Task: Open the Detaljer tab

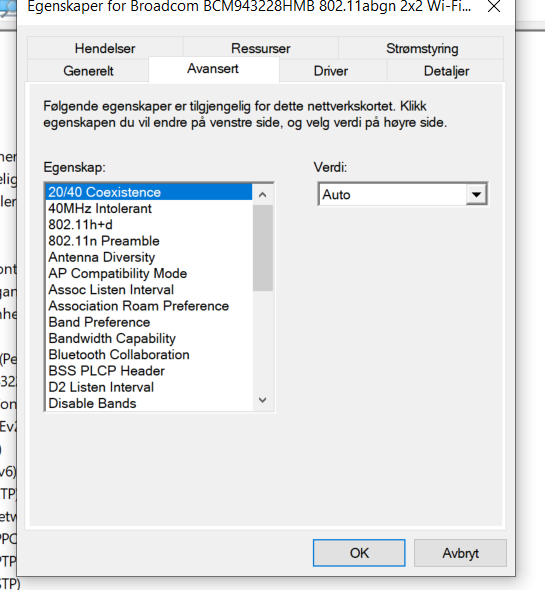Action: pyautogui.click(x=446, y=71)
